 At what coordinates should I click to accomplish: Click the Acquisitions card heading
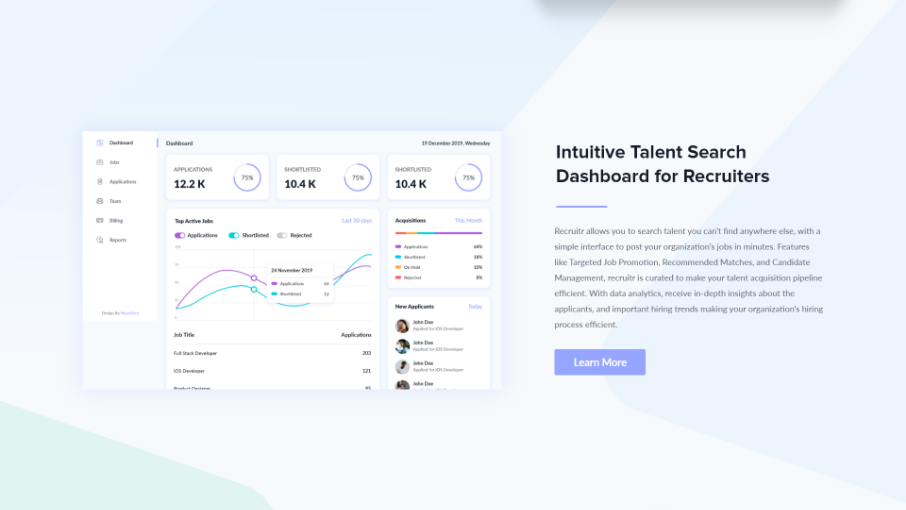point(410,221)
